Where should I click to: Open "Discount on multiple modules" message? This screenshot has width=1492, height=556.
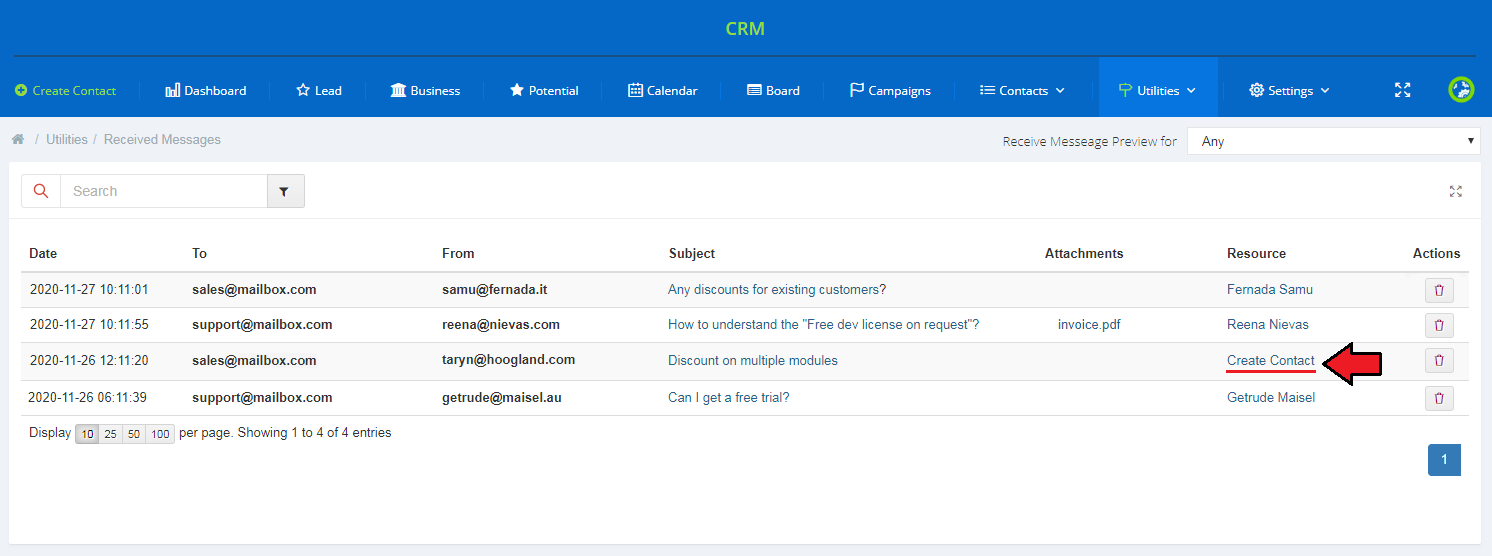pos(753,360)
